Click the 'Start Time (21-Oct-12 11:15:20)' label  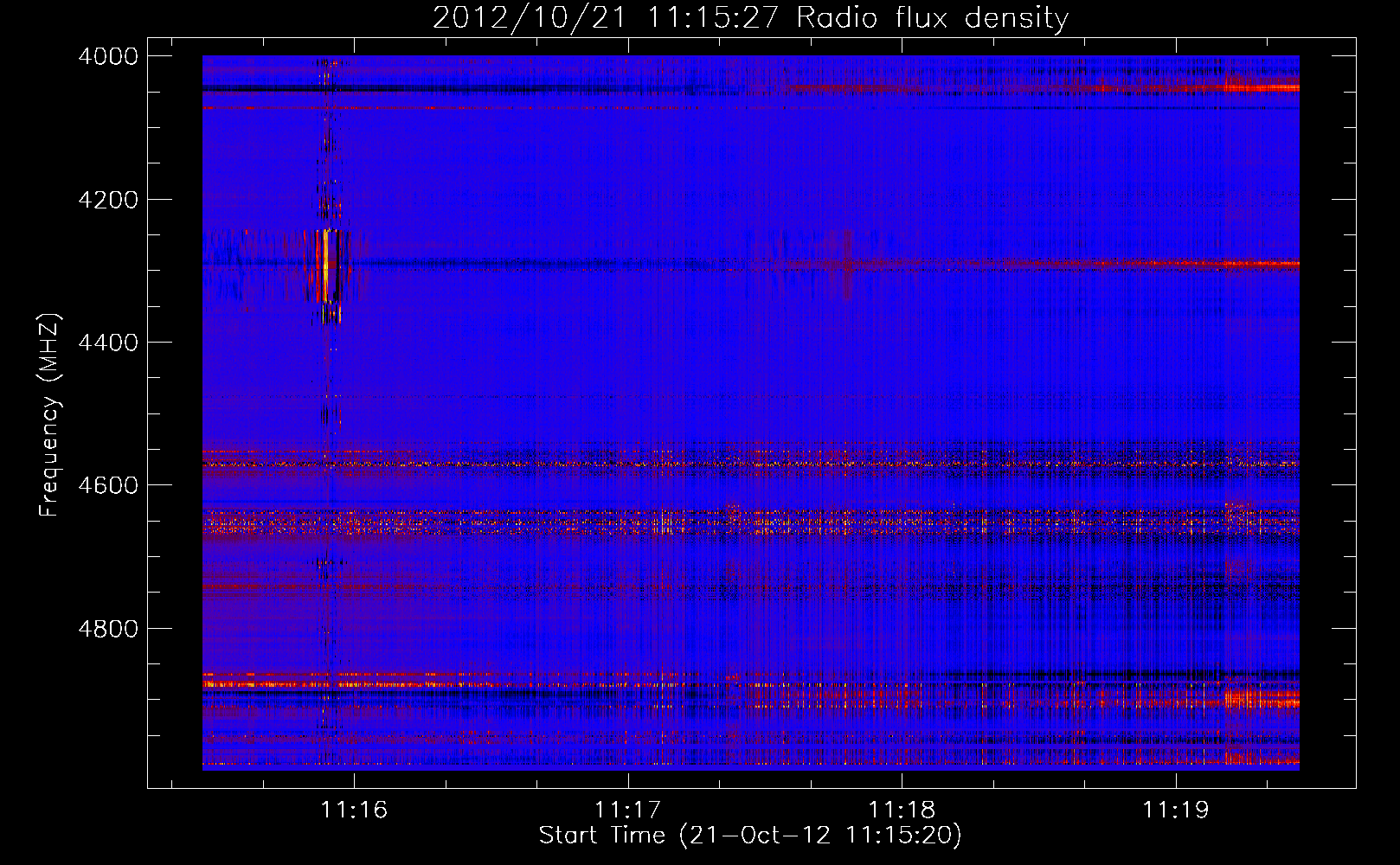[750, 836]
